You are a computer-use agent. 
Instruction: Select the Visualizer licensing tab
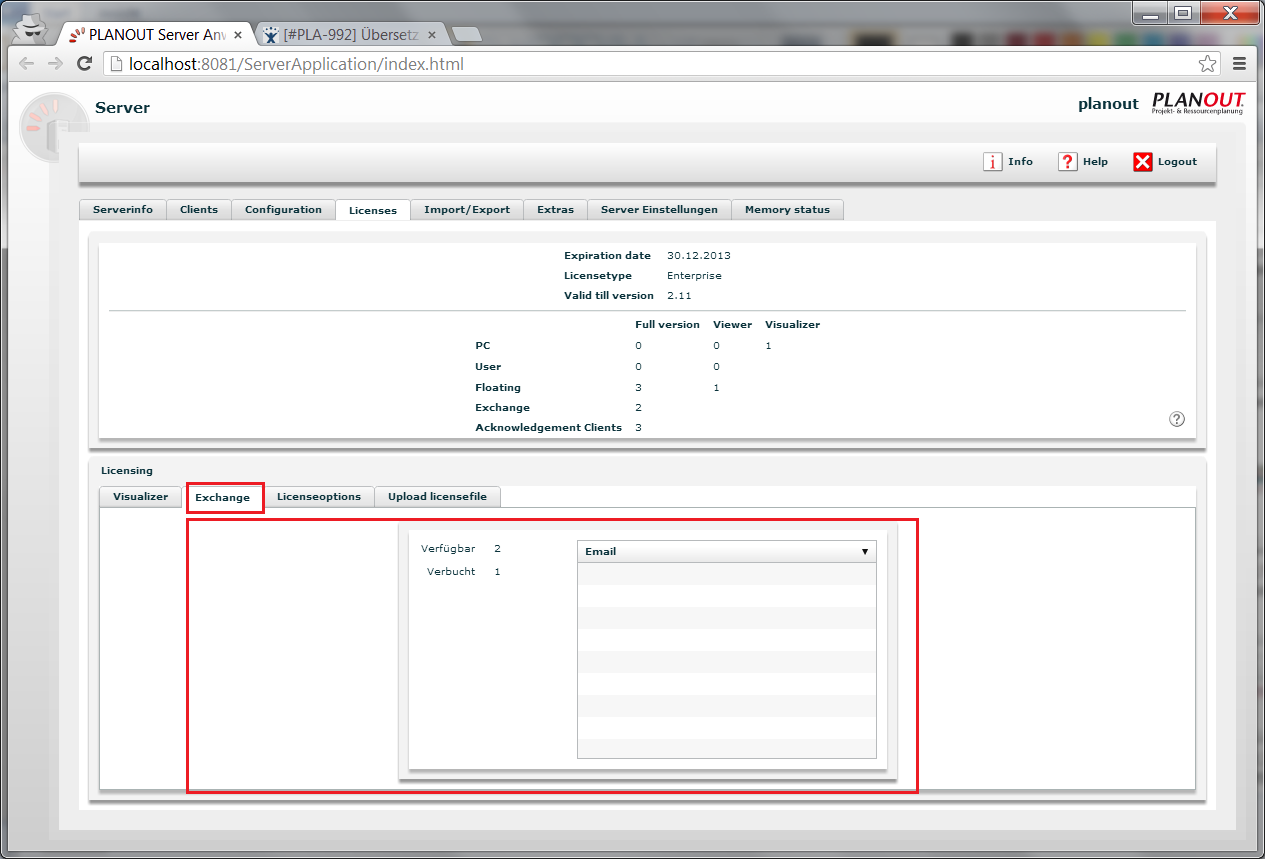click(x=141, y=497)
